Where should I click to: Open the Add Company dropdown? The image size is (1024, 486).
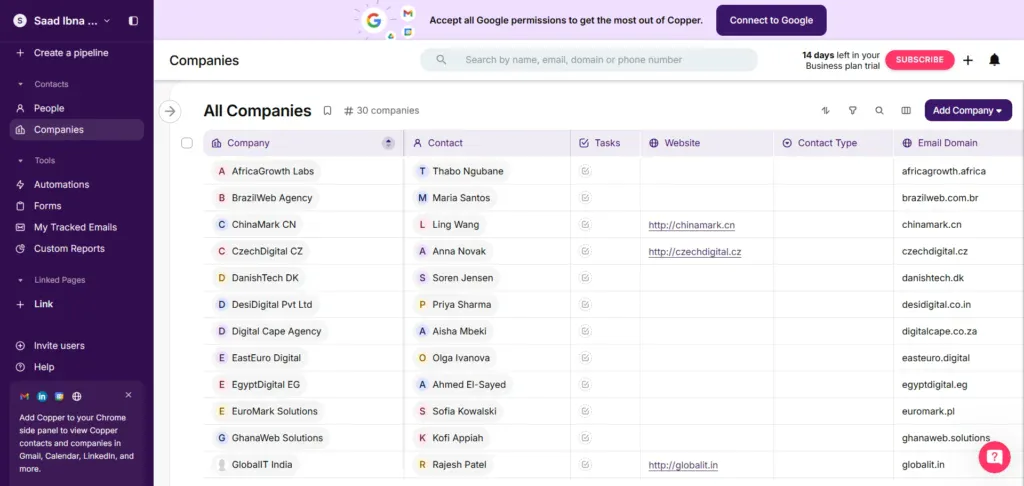pos(968,111)
